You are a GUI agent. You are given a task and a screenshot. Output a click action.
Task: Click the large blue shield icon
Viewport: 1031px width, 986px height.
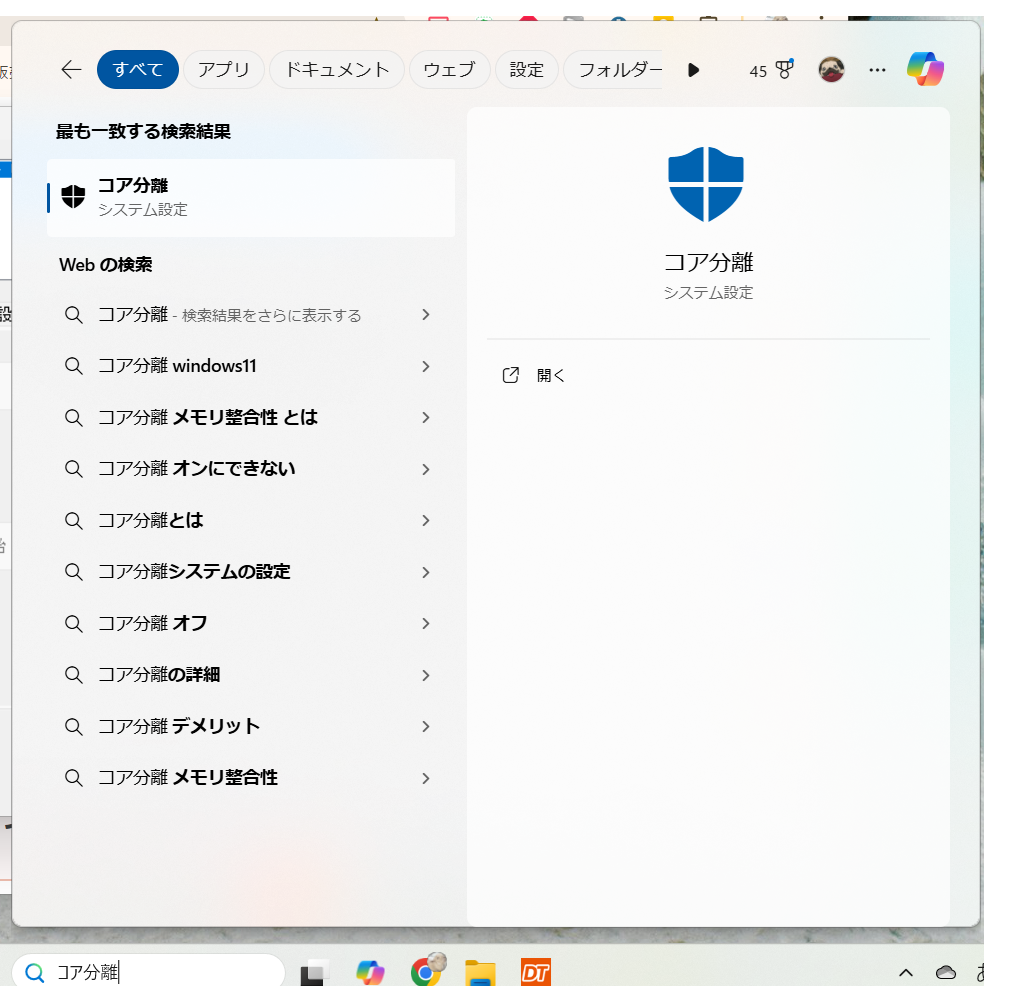coord(706,184)
